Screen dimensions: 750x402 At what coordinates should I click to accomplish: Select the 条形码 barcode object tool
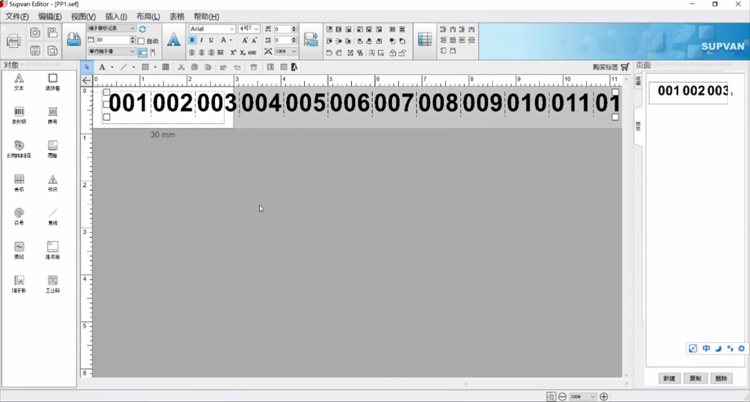(x=19, y=114)
